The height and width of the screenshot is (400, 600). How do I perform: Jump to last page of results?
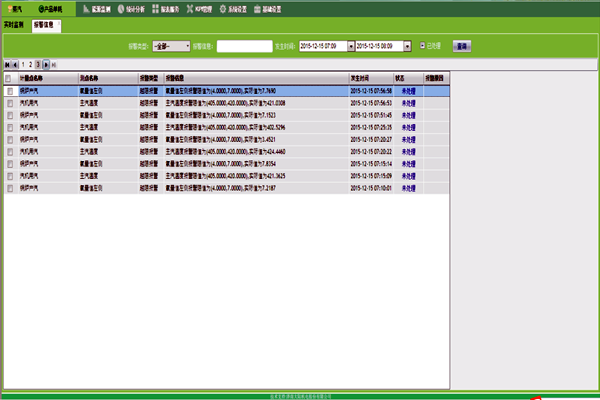[53, 63]
